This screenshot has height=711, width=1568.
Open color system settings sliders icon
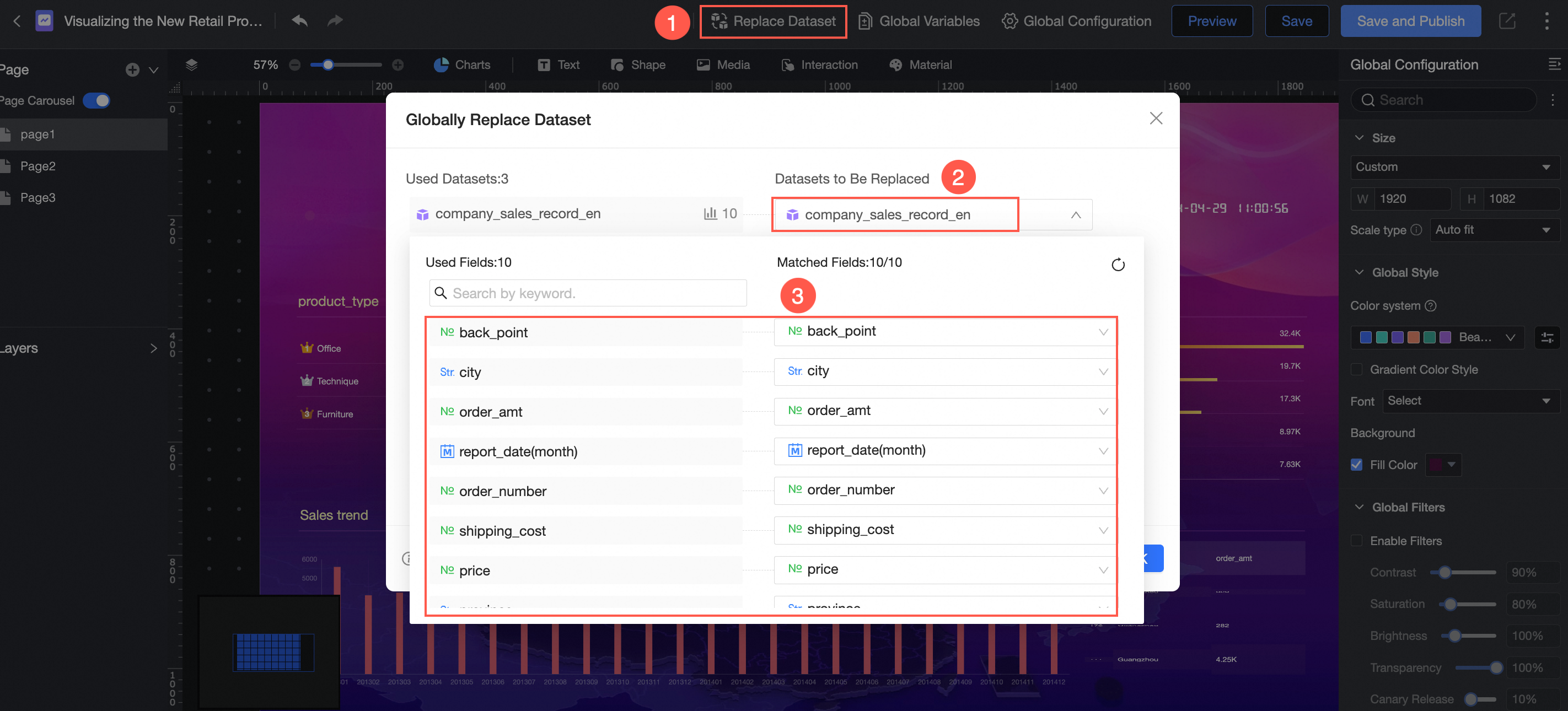click(x=1546, y=338)
